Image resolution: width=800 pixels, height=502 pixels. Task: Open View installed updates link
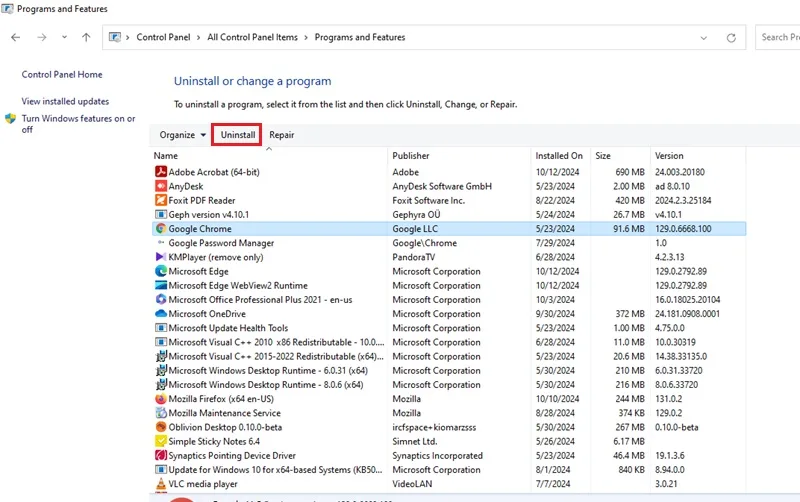click(x=65, y=102)
